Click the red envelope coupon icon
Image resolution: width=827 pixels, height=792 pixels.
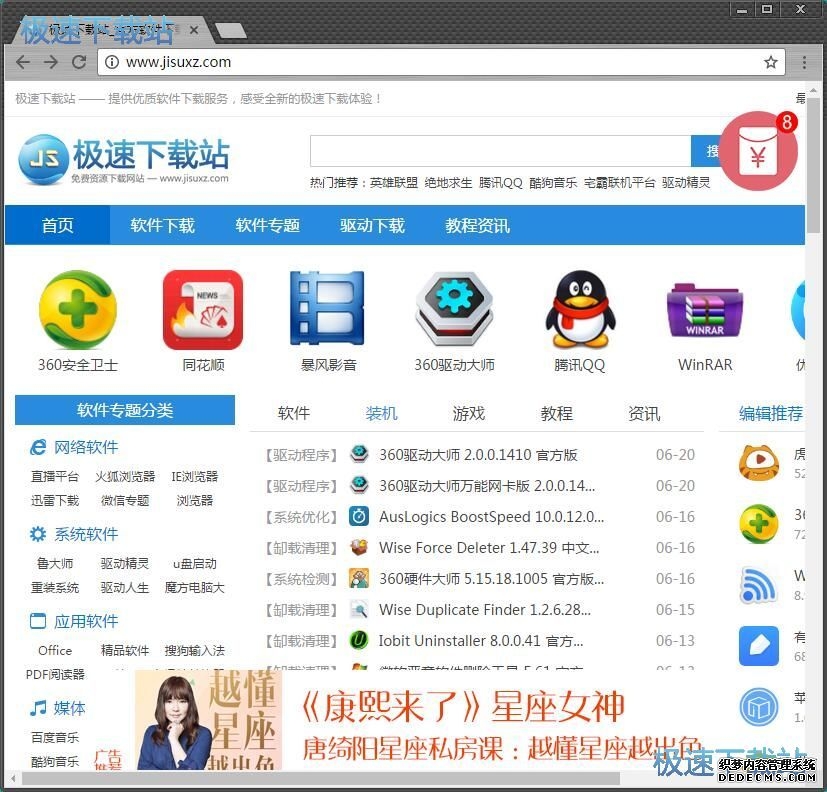pos(758,152)
